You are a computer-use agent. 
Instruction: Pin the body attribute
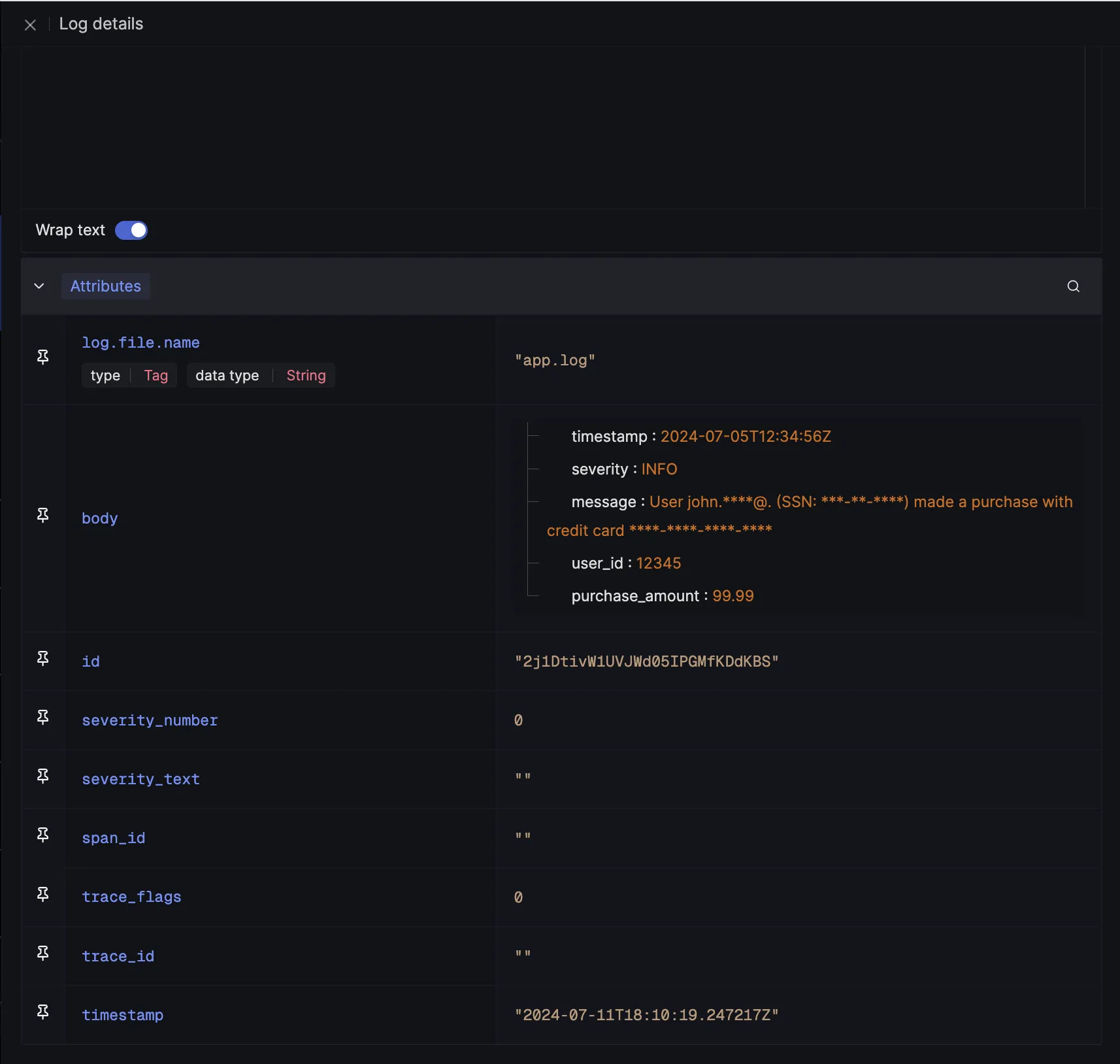[x=43, y=515]
